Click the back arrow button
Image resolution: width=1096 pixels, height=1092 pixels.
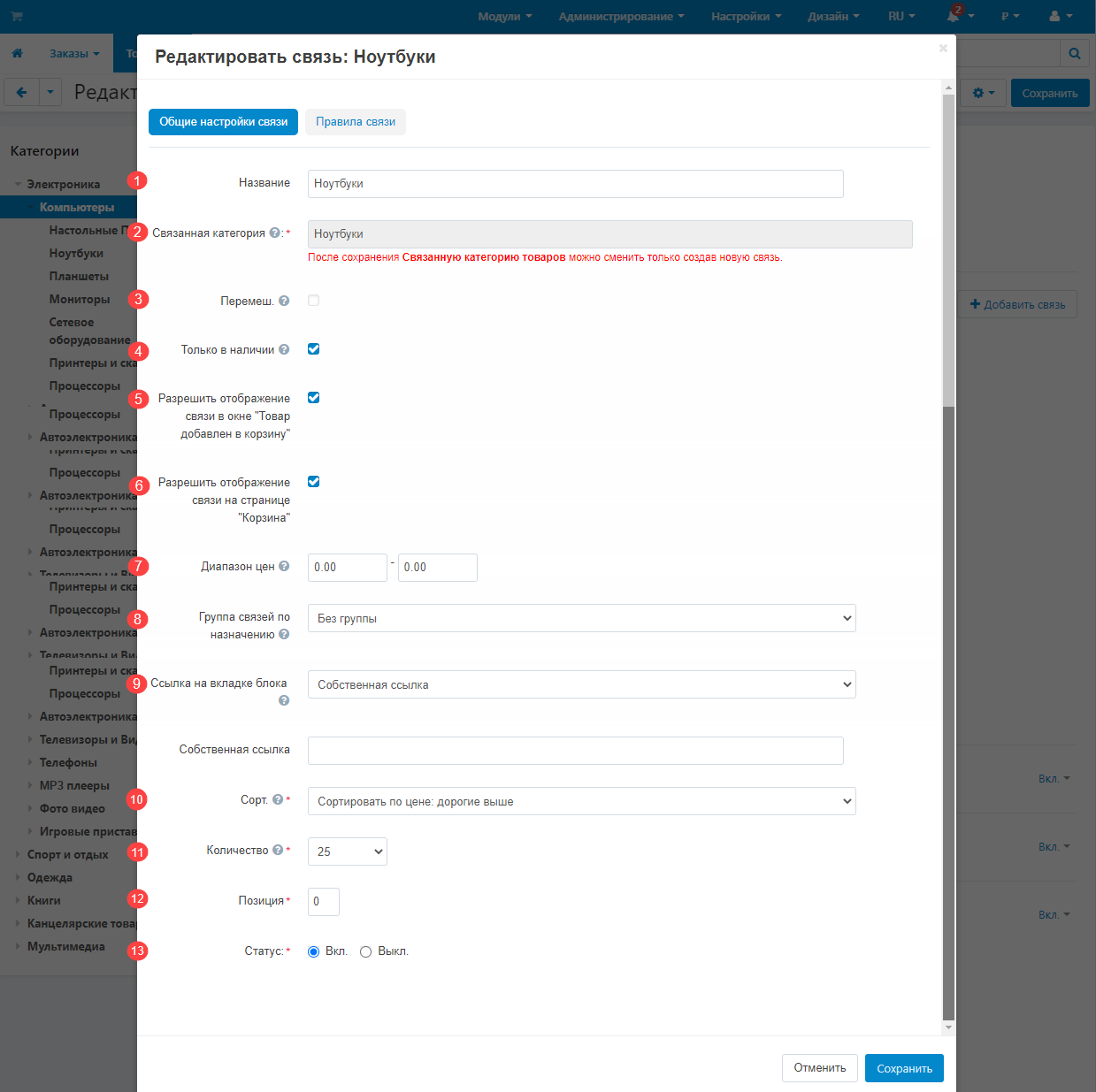21,92
